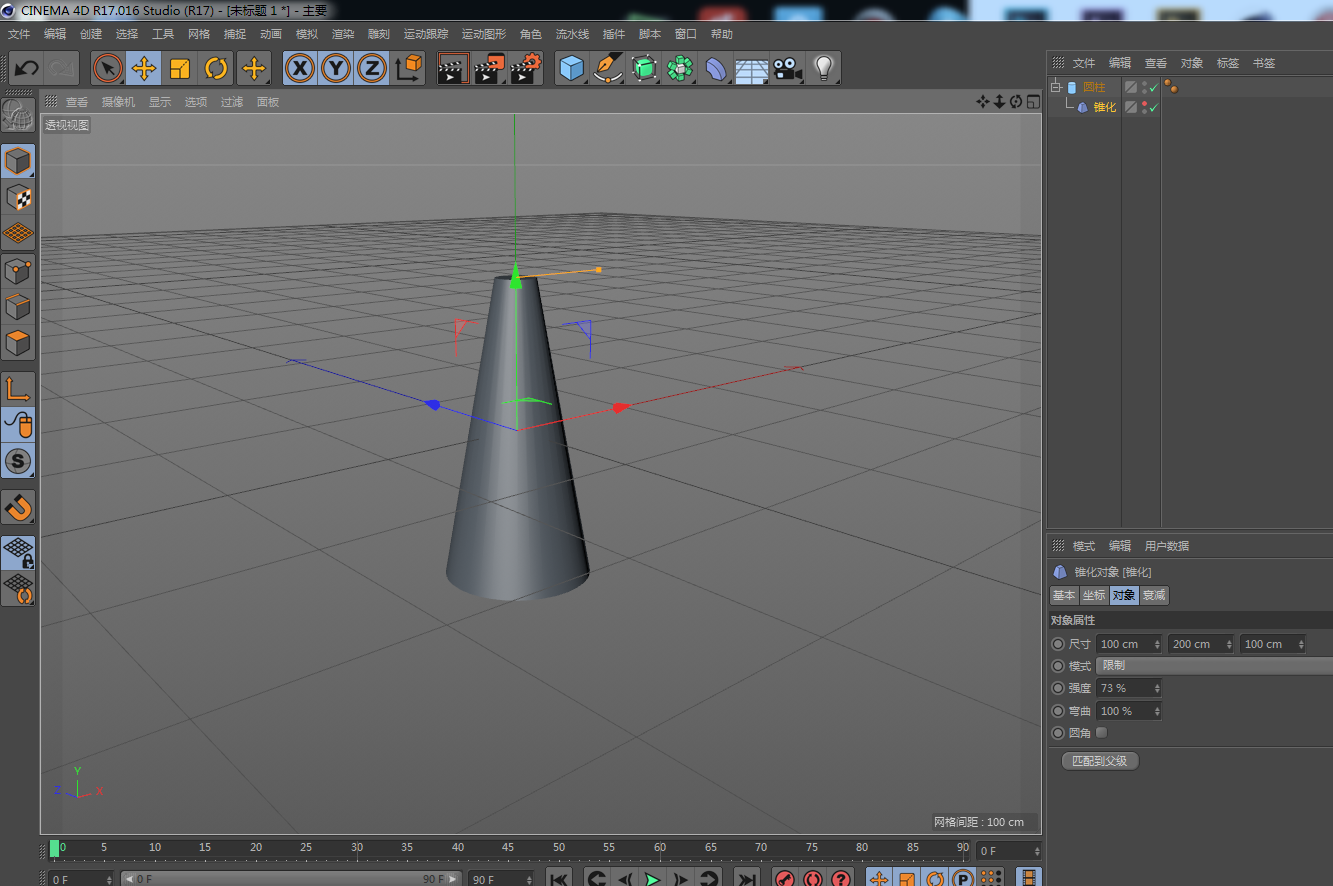Image resolution: width=1333 pixels, height=886 pixels.
Task: Switch to the 基本 attribute tab
Action: (1064, 595)
